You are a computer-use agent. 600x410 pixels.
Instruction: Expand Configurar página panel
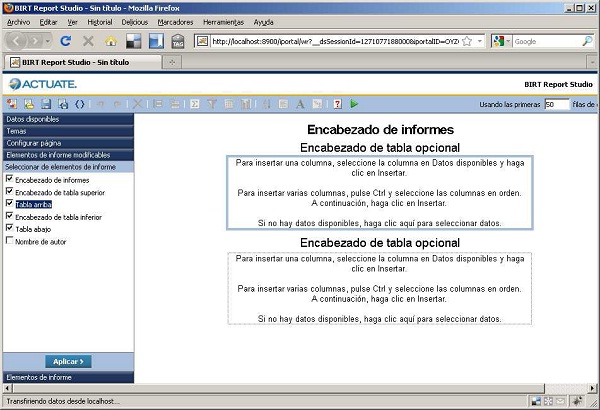pyautogui.click(x=68, y=143)
